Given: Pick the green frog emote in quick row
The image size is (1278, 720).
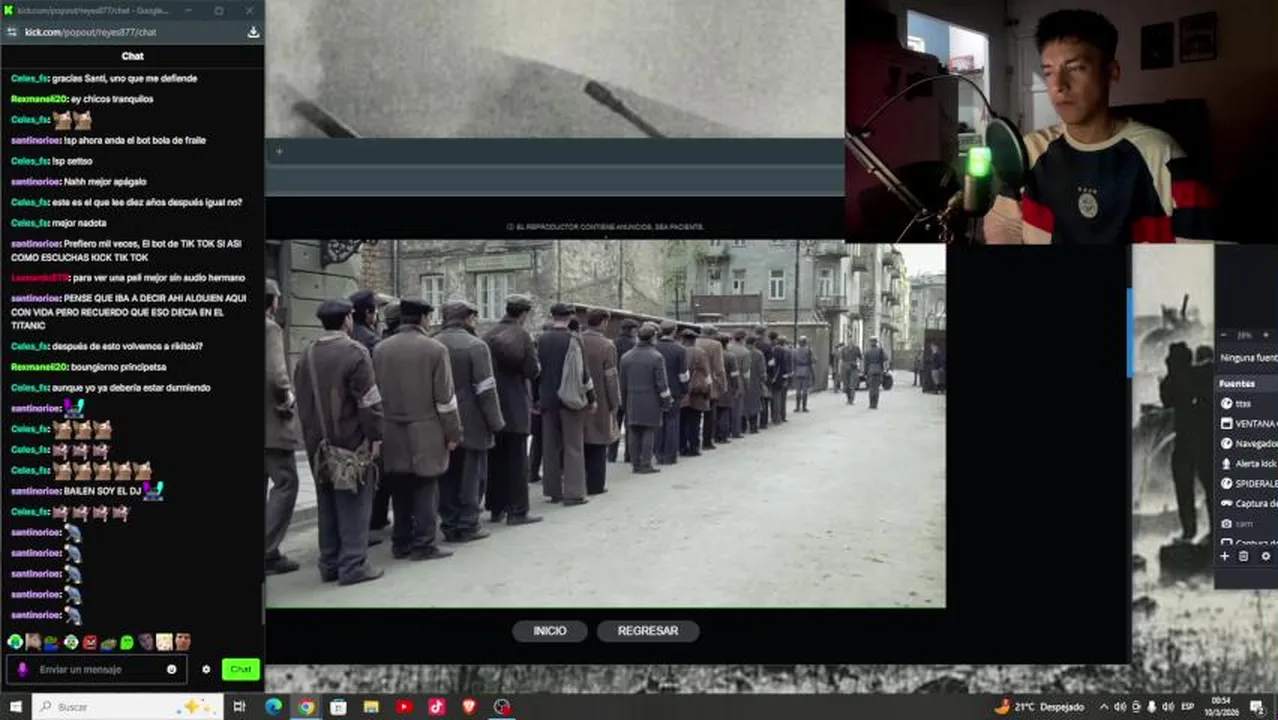Looking at the screenshot, I should tap(52, 641).
